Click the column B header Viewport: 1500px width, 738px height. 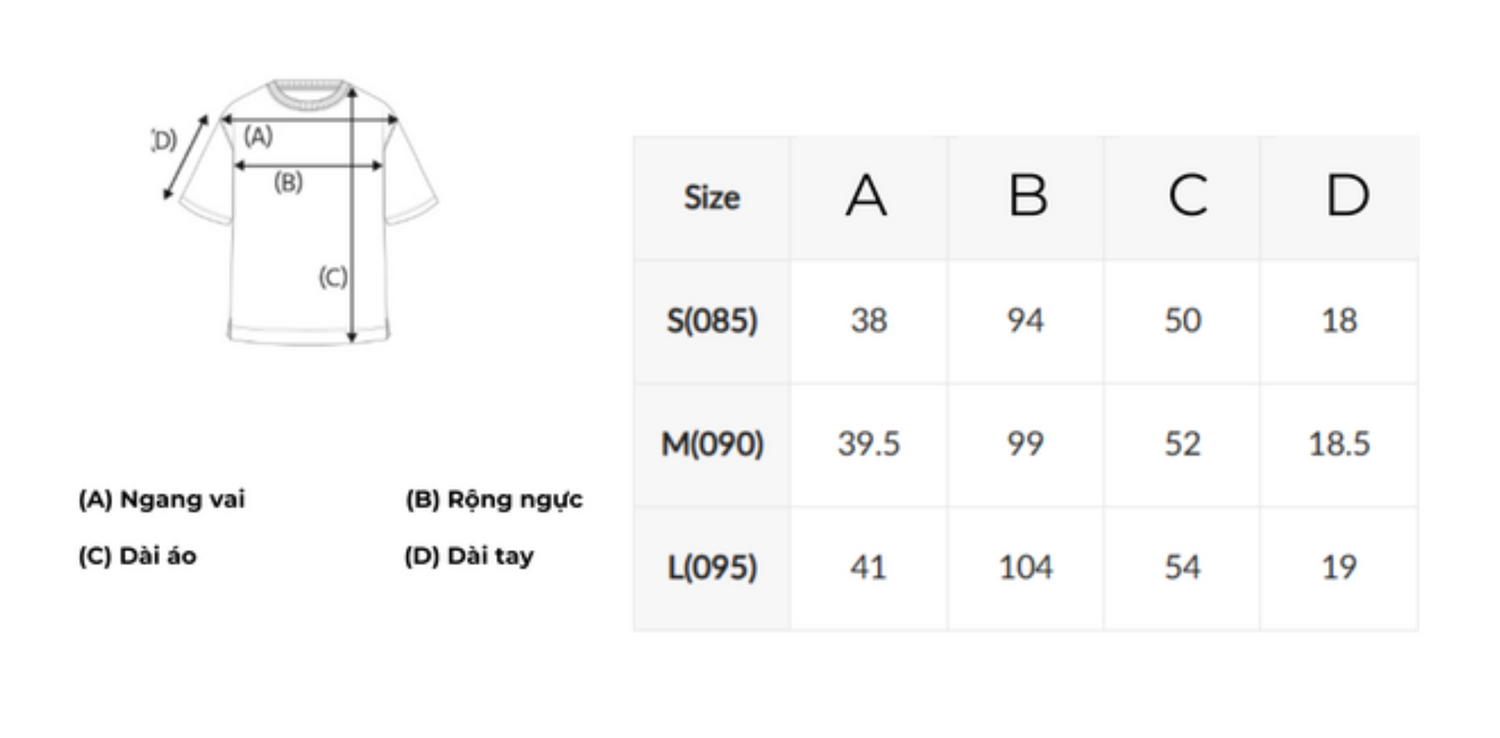1027,196
